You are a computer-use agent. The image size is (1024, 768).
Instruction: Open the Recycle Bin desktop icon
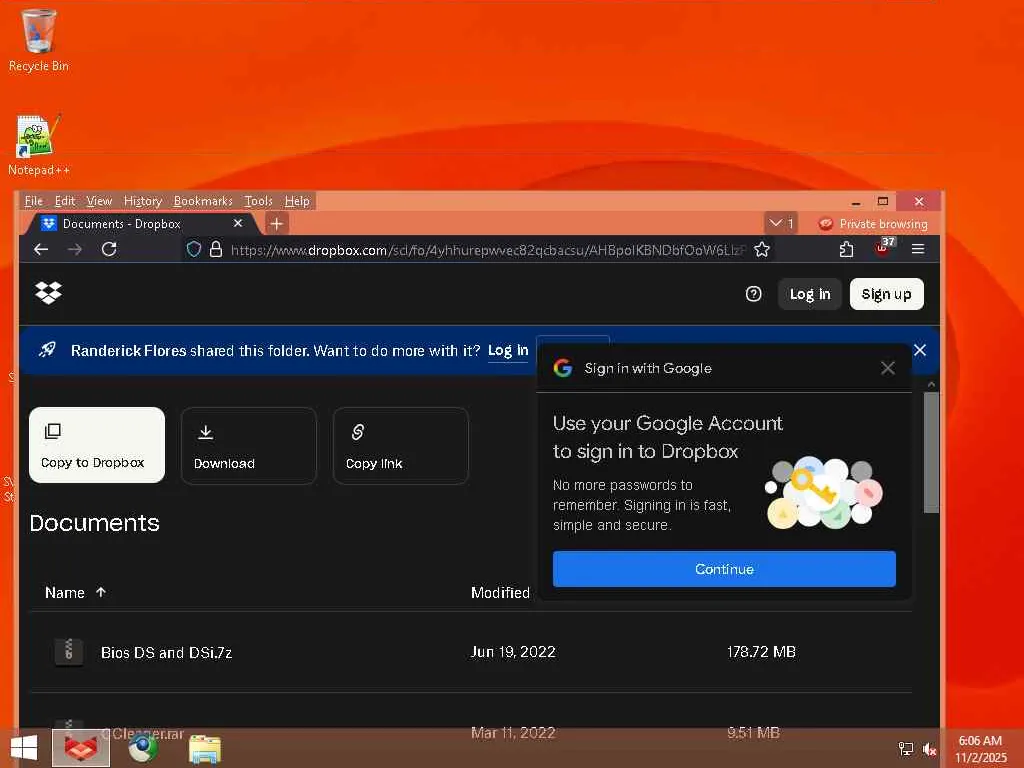pyautogui.click(x=39, y=40)
